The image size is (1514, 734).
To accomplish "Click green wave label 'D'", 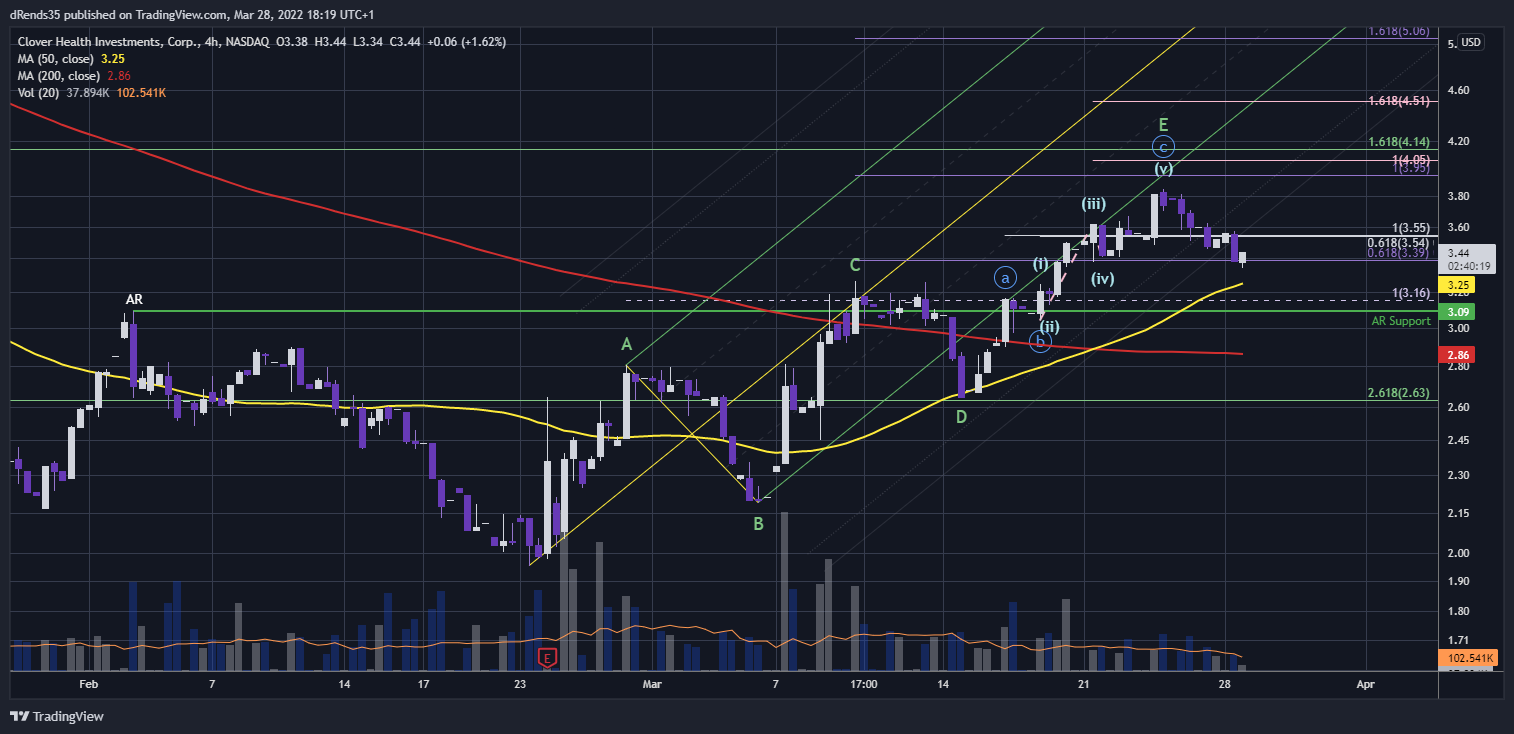I will coord(961,417).
